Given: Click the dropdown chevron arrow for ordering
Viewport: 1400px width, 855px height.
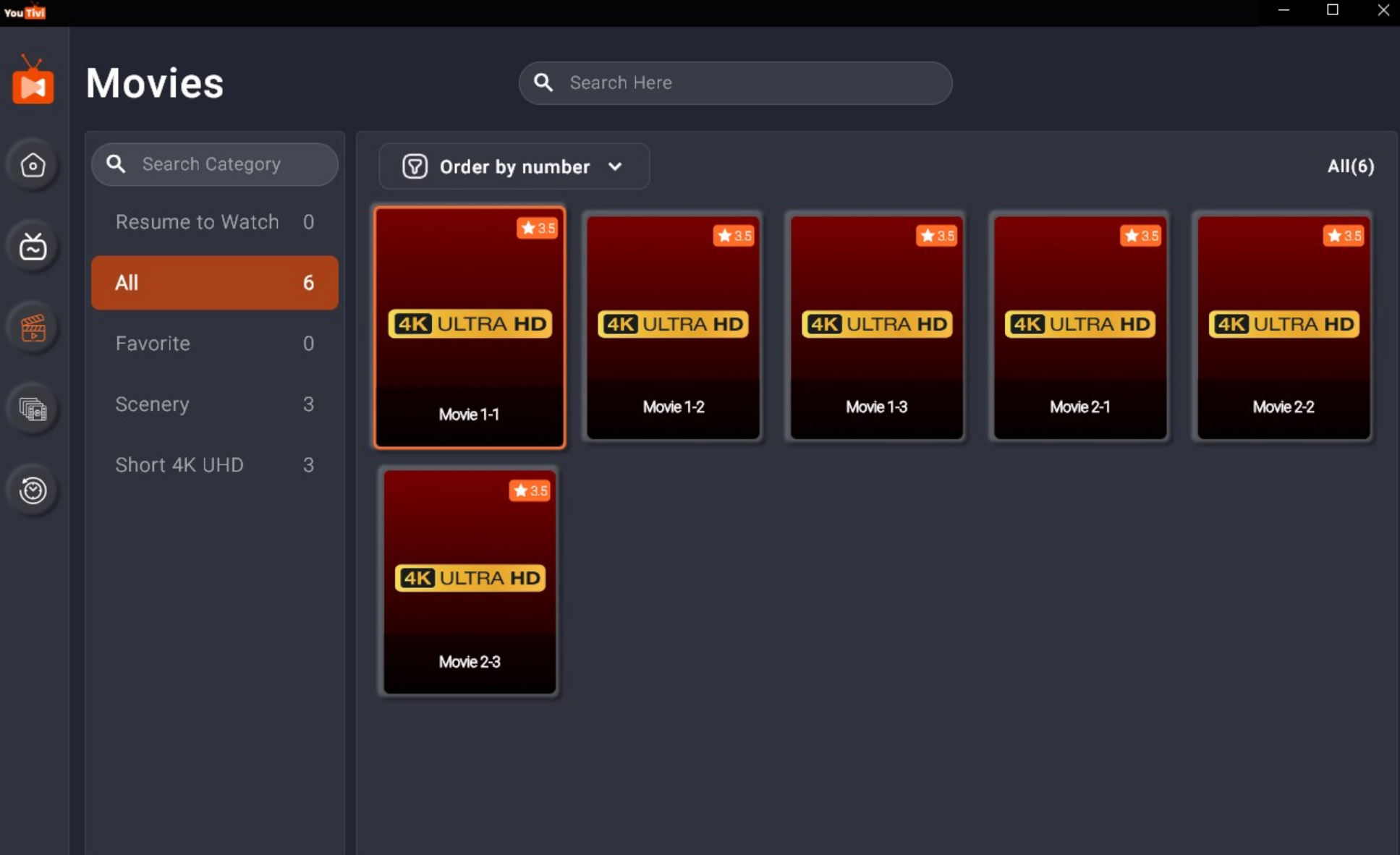Looking at the screenshot, I should [x=615, y=166].
